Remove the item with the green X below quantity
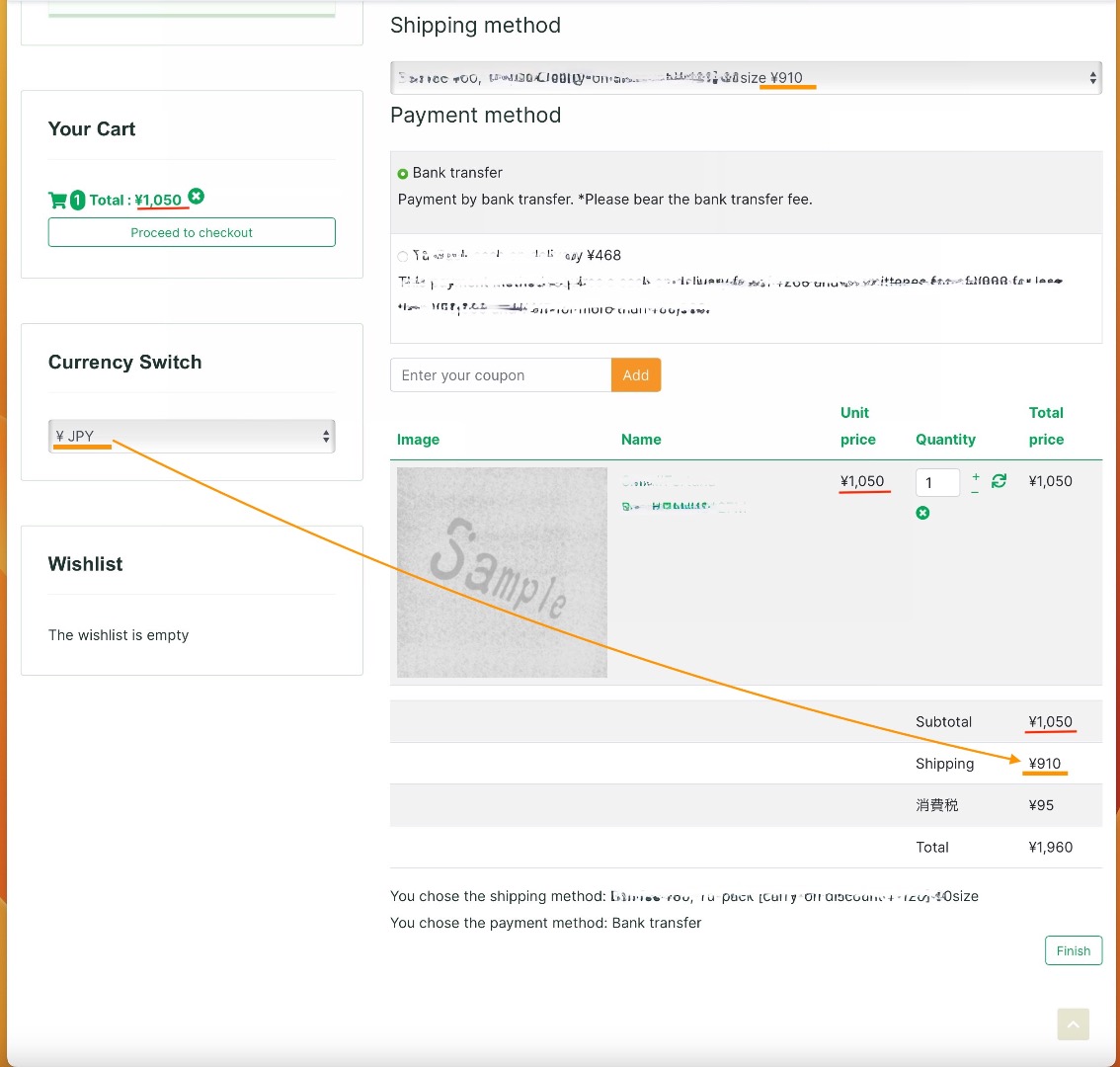The width and height of the screenshot is (1120, 1067). 922,513
